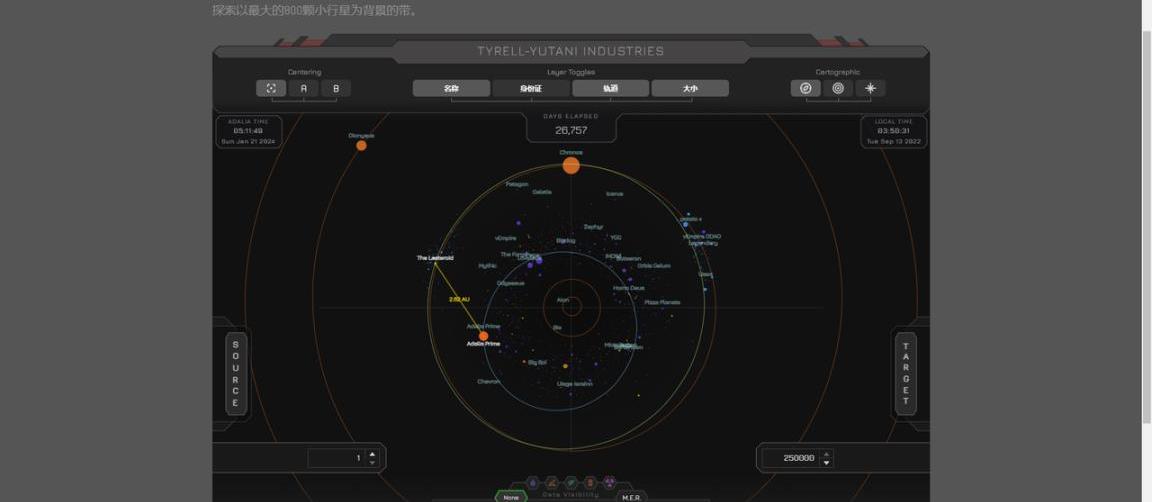This screenshot has width=1152, height=502.
Task: Select the auto-center focus icon under Centering
Action: tap(271, 88)
